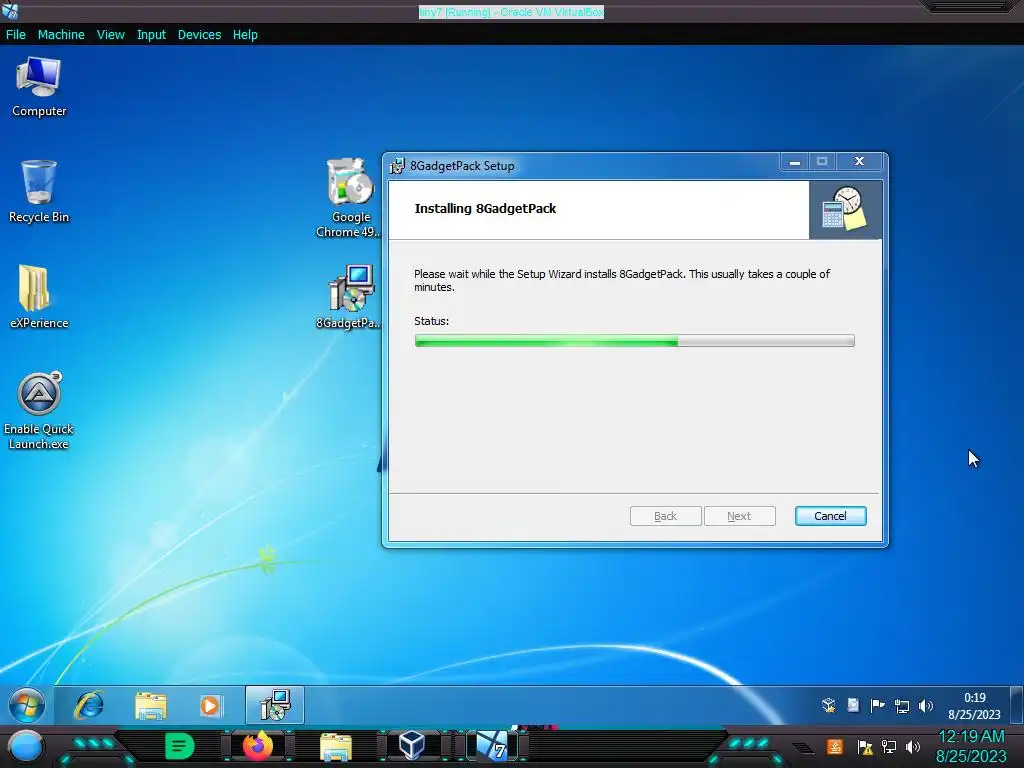Screen dimensions: 1024x768
Task: Open the VirtualBox View menu
Action: [110, 35]
